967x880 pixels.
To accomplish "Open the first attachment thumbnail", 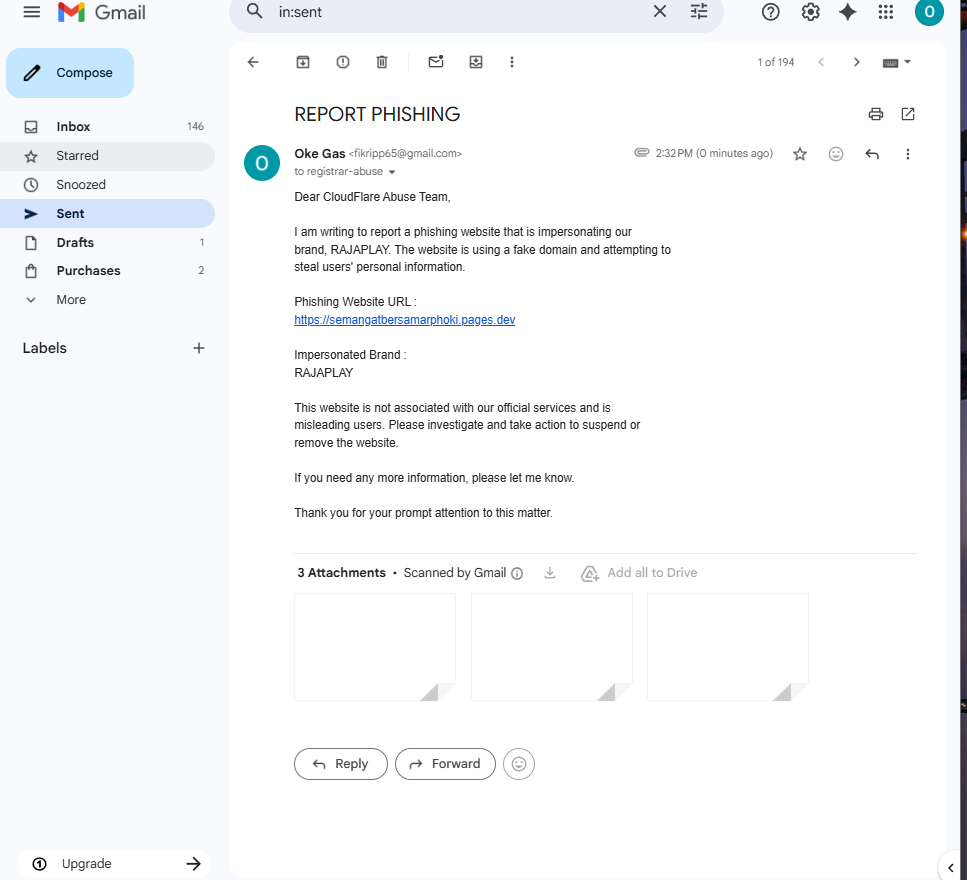I will [x=375, y=647].
